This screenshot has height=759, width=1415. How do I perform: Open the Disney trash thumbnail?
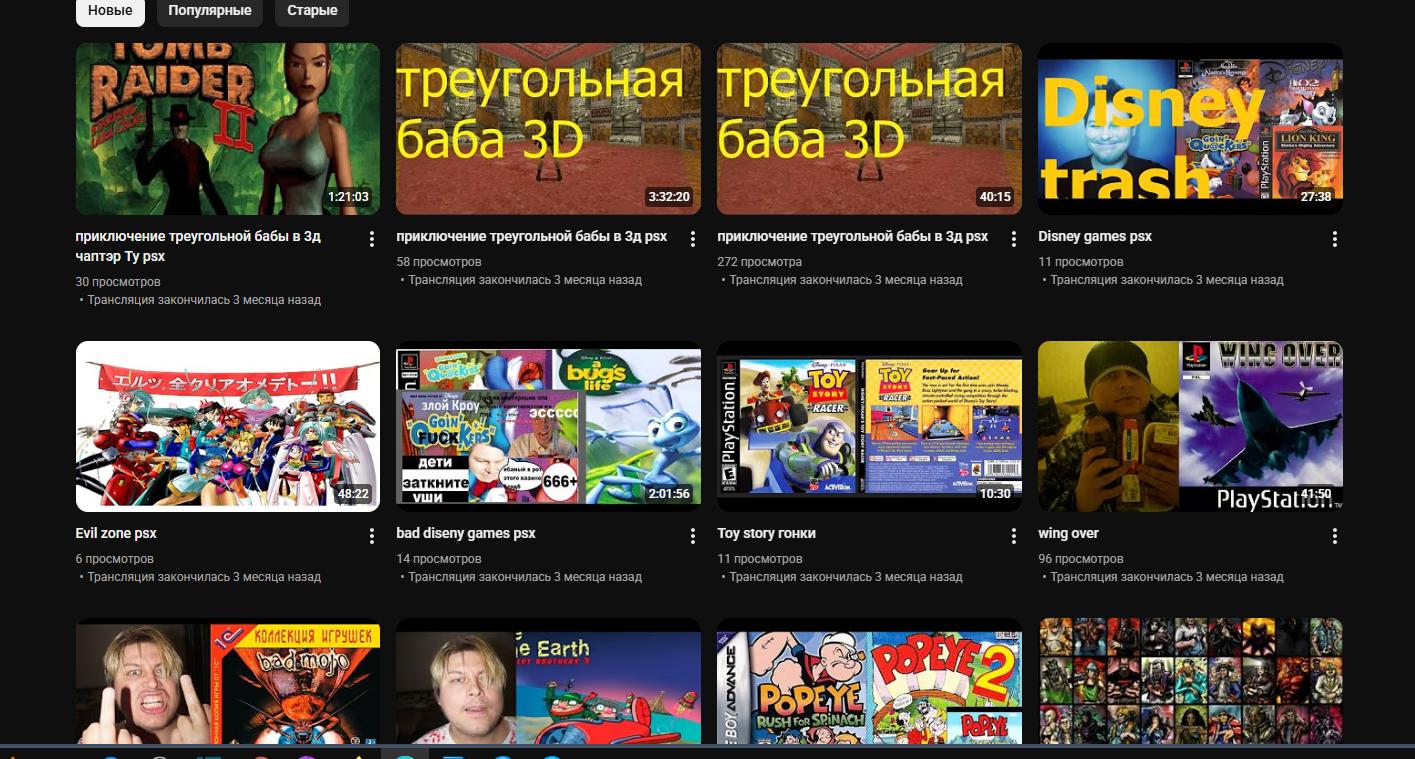1190,129
